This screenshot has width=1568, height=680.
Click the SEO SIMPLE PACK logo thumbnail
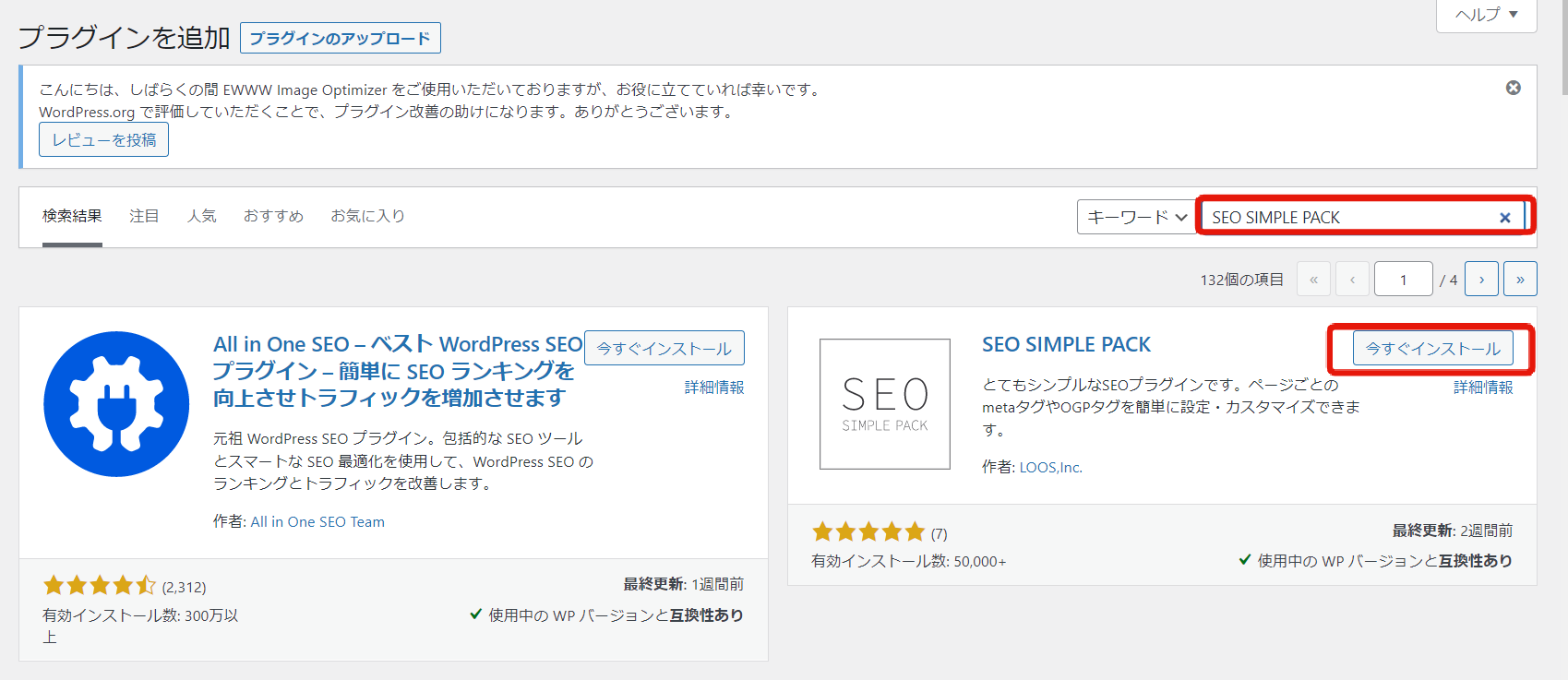[x=884, y=404]
